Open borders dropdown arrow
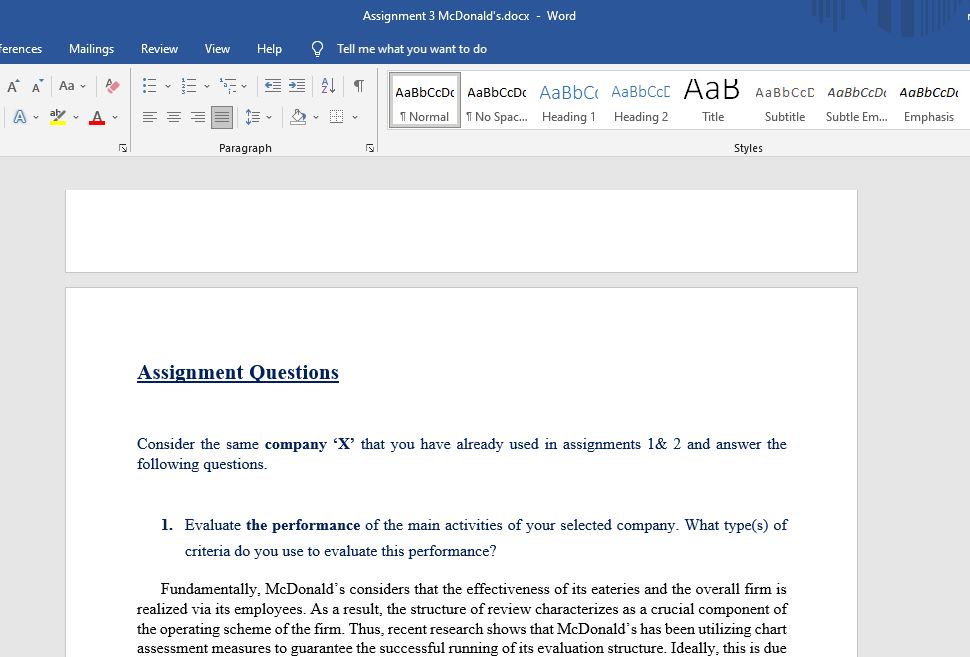This screenshot has height=657, width=970. (355, 117)
